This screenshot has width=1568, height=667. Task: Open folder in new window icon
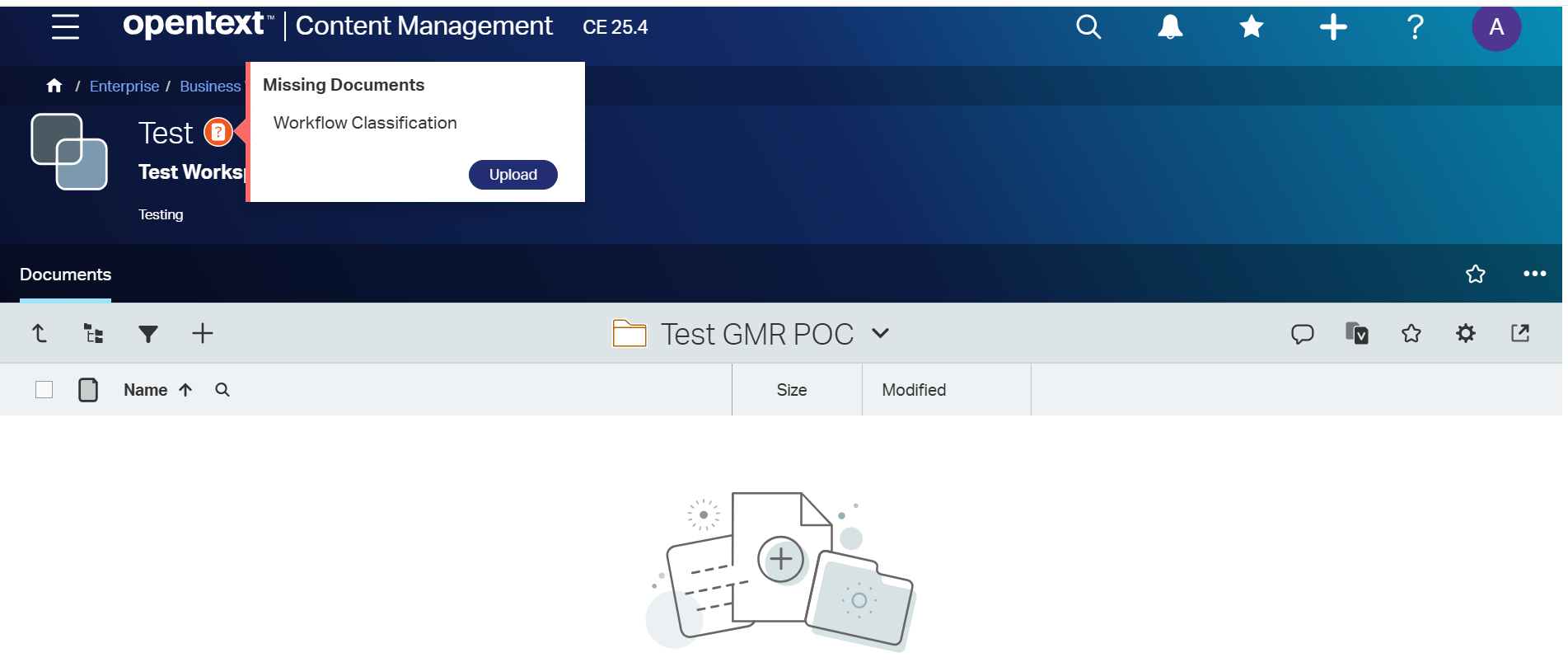click(1520, 333)
